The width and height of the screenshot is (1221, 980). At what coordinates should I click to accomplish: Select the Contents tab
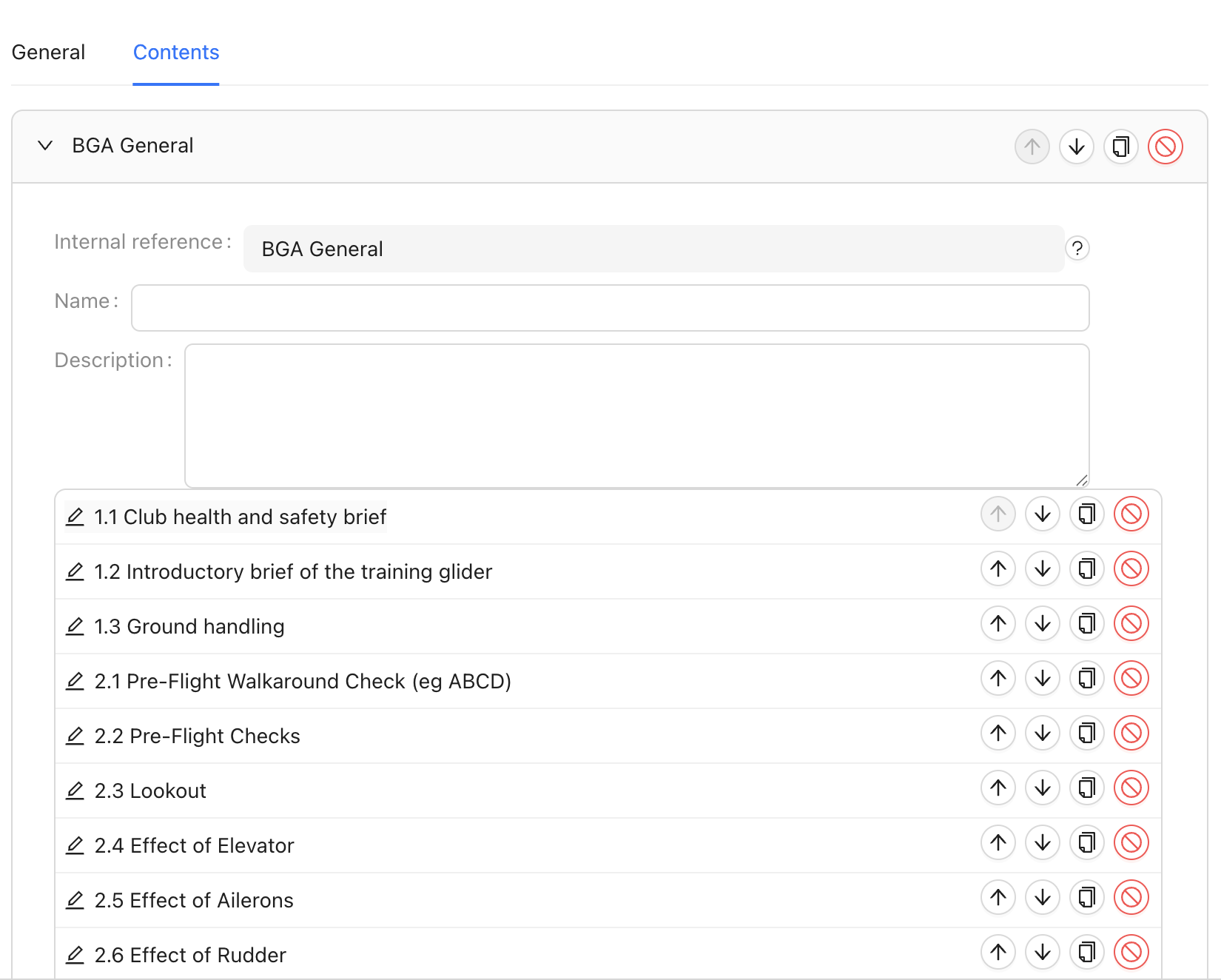[176, 53]
